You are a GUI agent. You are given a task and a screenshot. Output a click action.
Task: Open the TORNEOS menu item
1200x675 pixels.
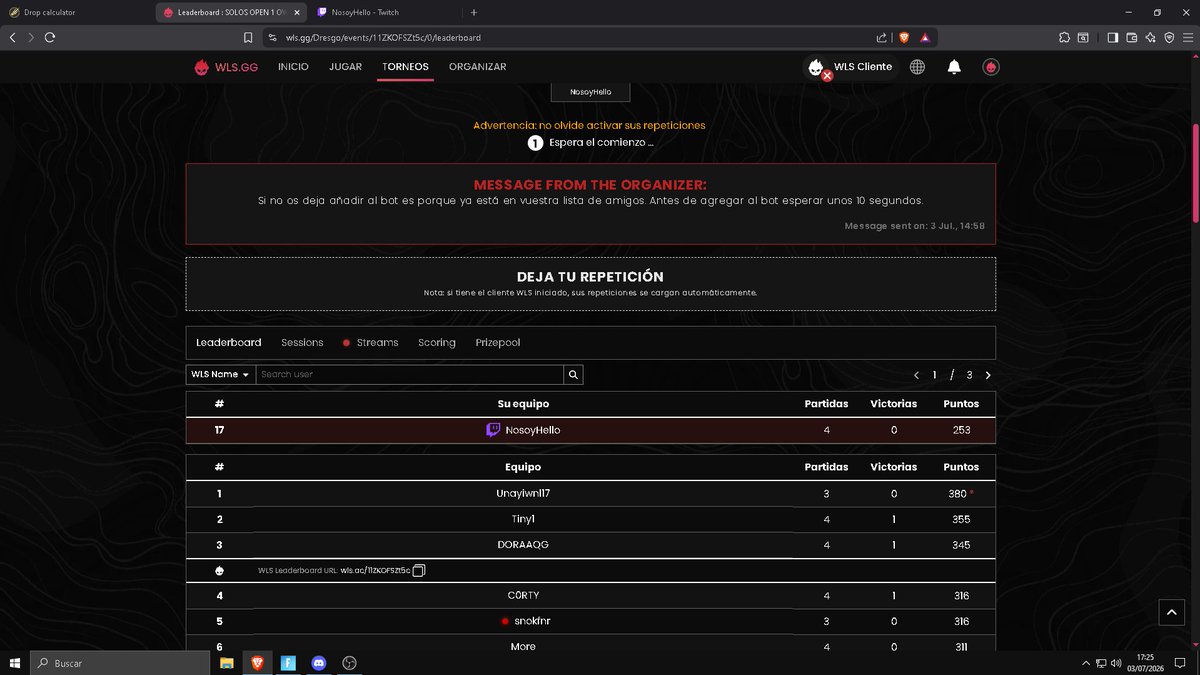click(405, 67)
